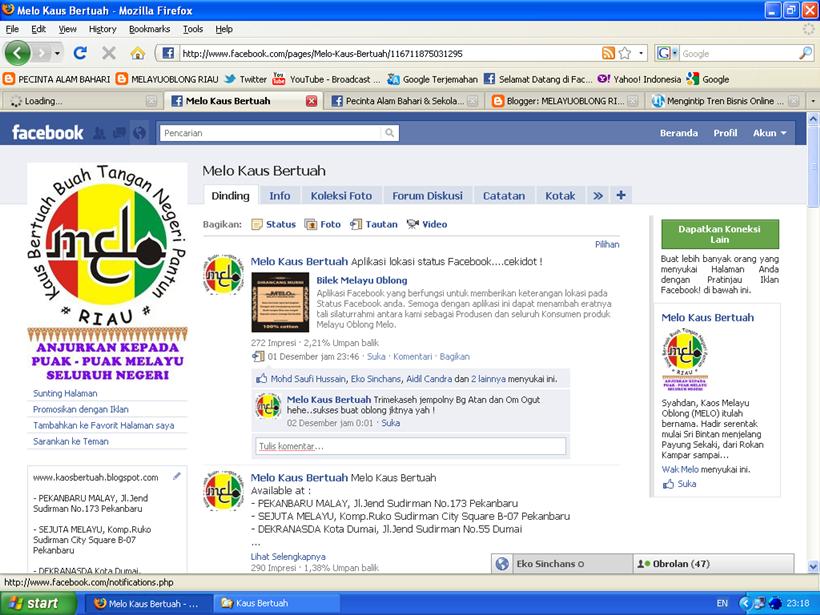Click Sarankan ke Teman link
820x615 pixels.
pyautogui.click(x=71, y=441)
